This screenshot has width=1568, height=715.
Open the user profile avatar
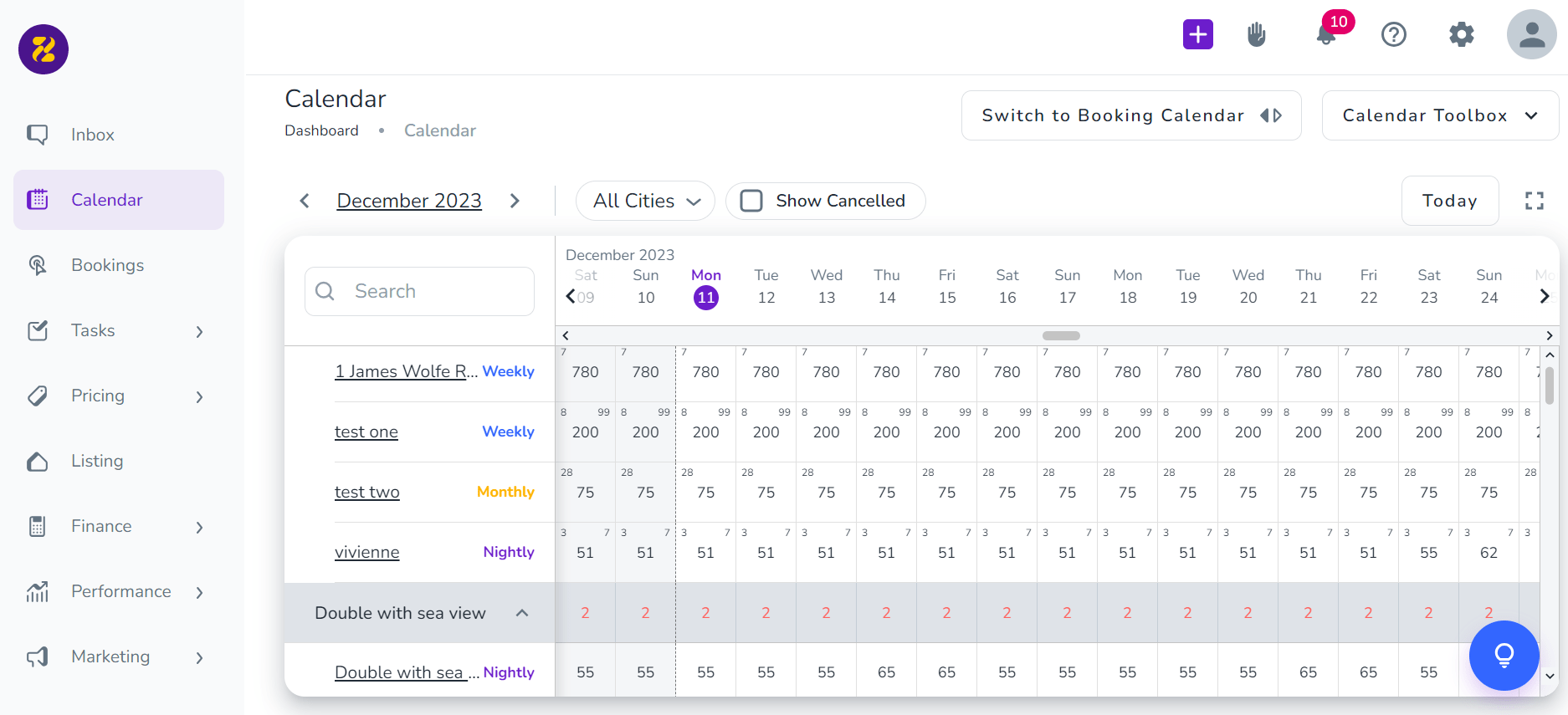tap(1532, 34)
